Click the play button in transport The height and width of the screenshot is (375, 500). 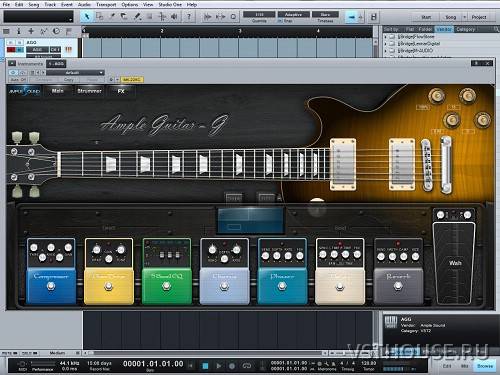tap(219, 366)
